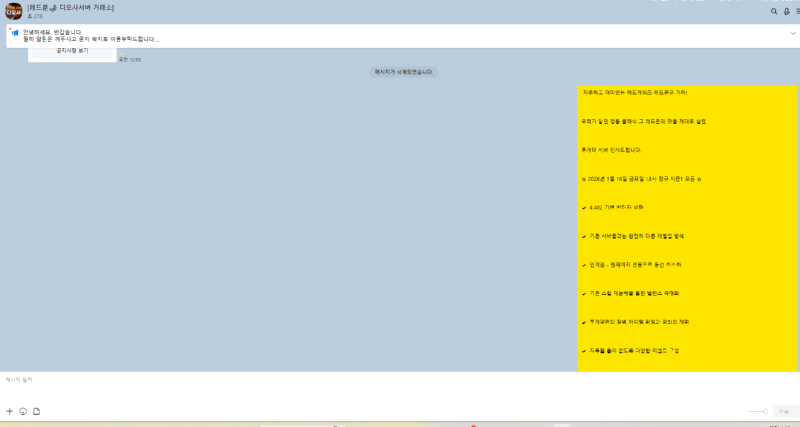Click the search icon in chat header
This screenshot has height=427, width=800.
773,11
